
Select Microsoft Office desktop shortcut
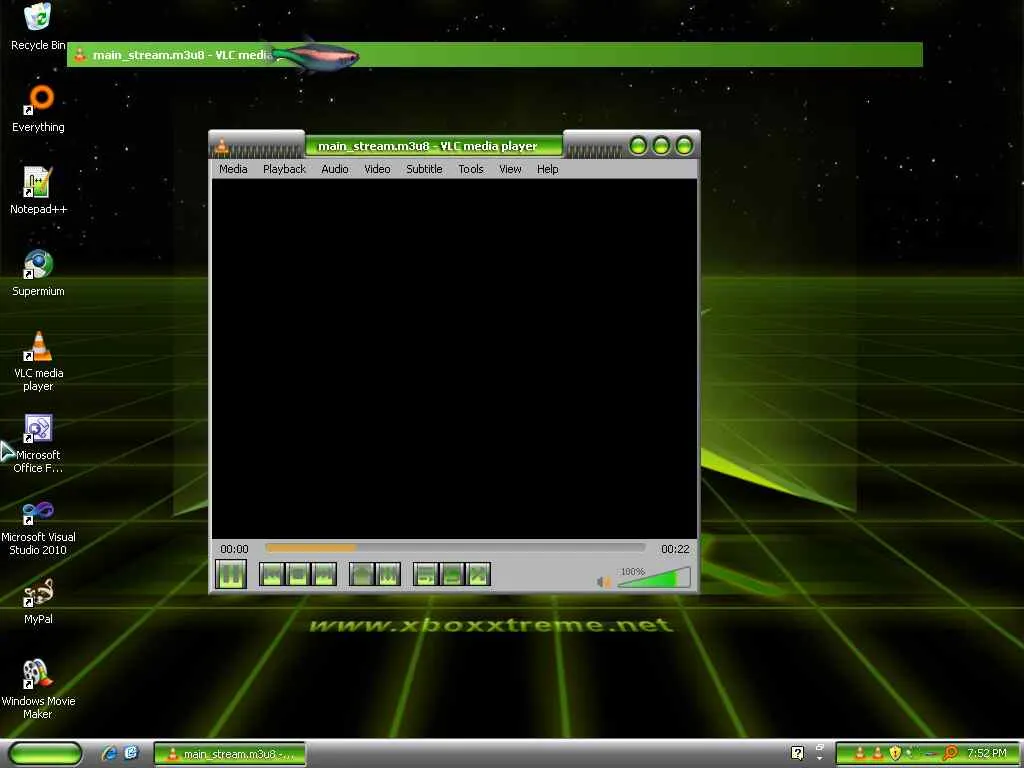pyautogui.click(x=38, y=443)
